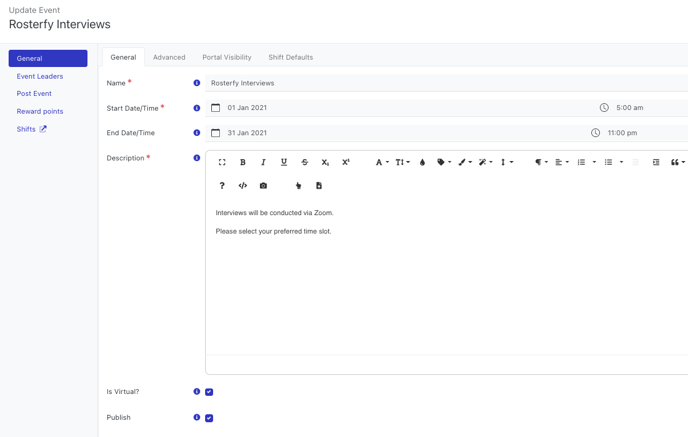The image size is (688, 437).
Task: Open Event Leaders section
Action: pyautogui.click(x=40, y=76)
